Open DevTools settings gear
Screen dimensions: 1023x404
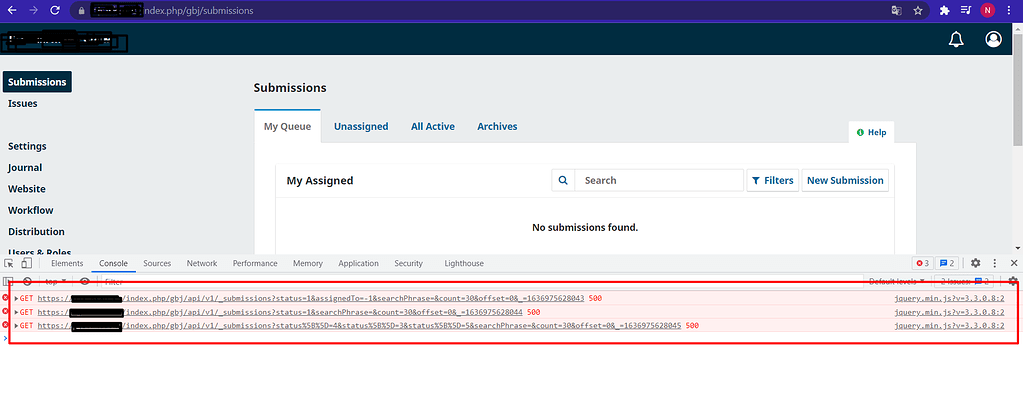pyautogui.click(x=975, y=263)
